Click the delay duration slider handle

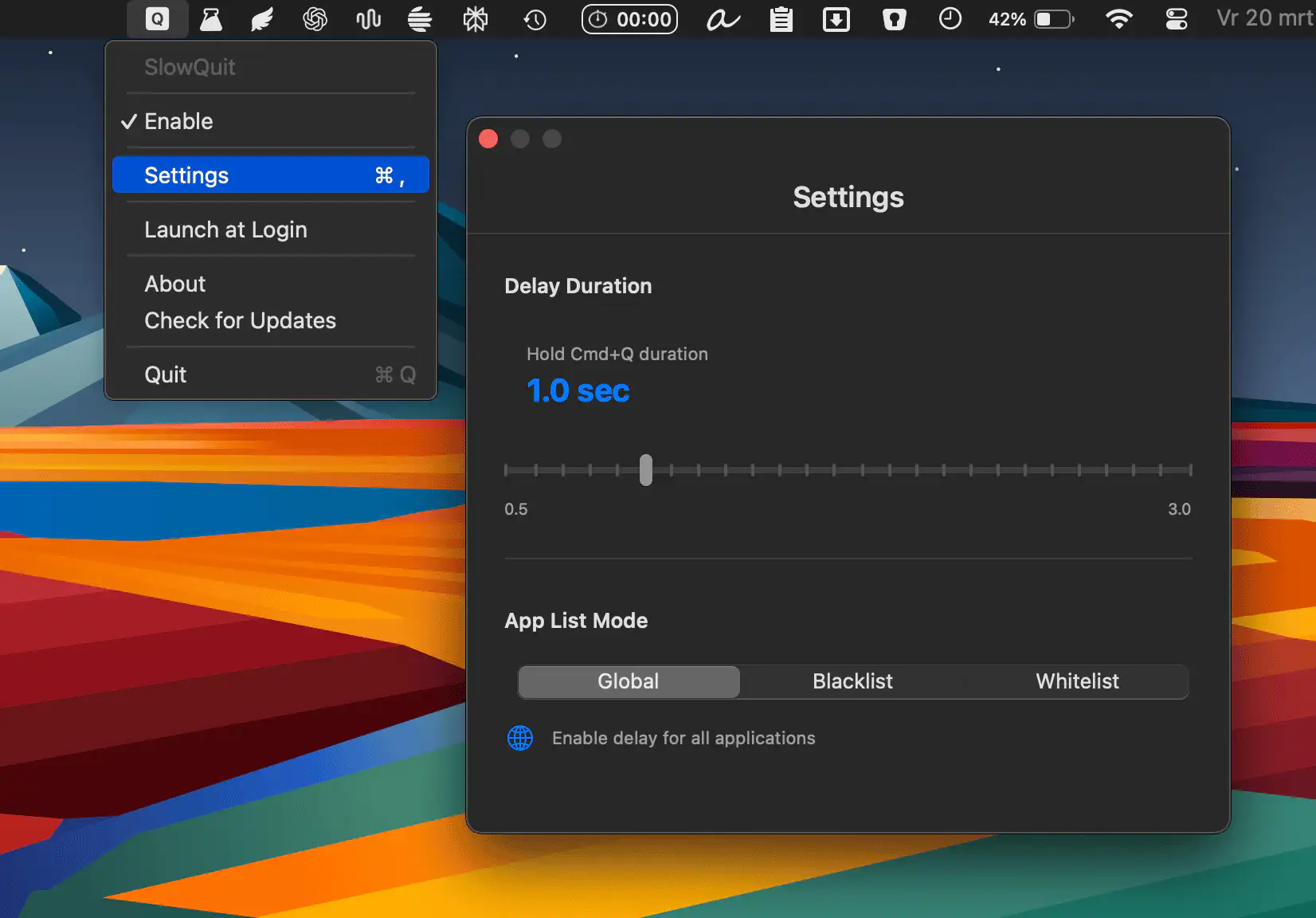click(646, 470)
